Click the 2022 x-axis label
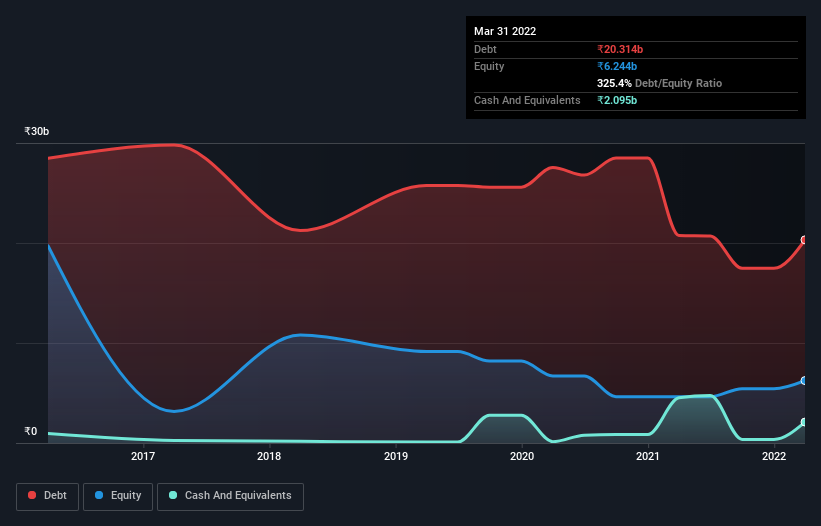 (x=774, y=456)
